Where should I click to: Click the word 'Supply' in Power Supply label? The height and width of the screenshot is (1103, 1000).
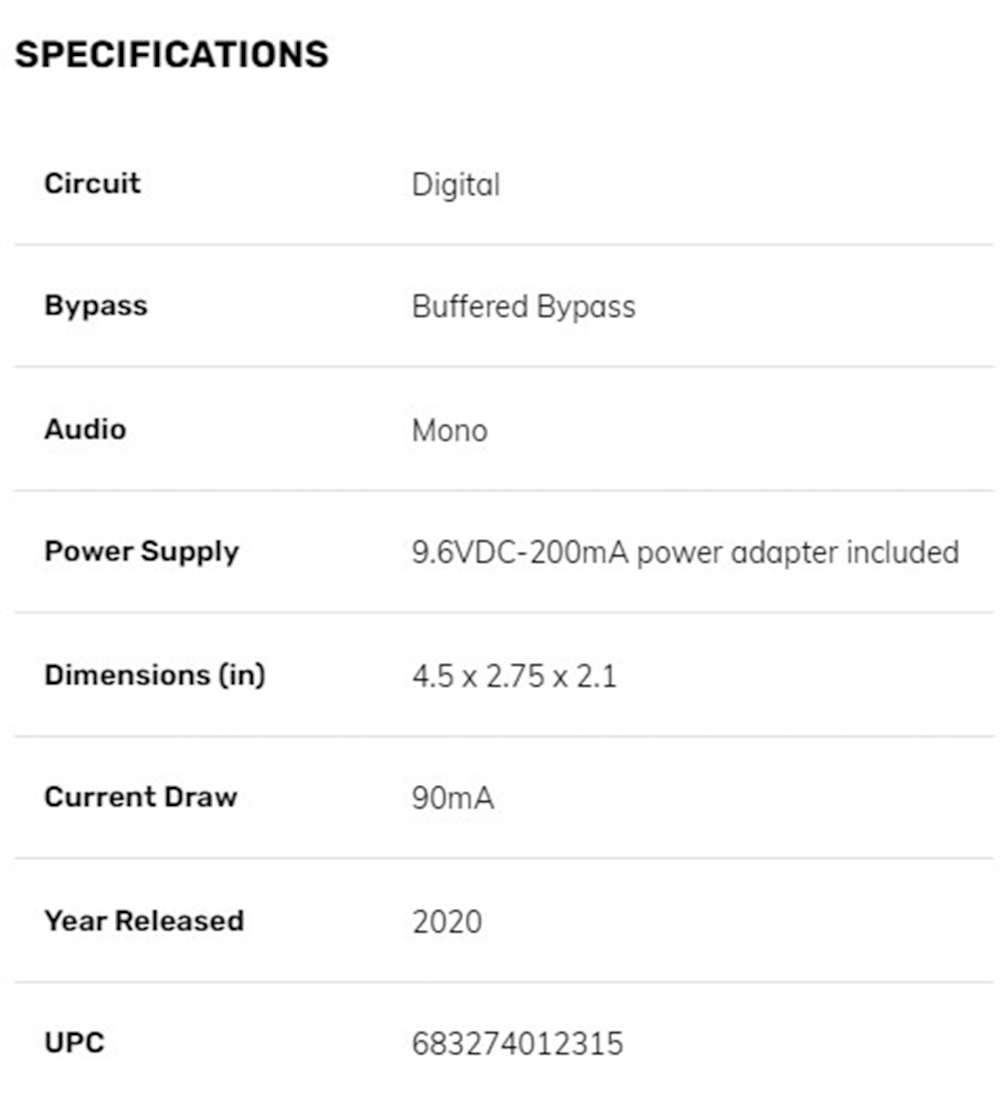pyautogui.click(x=190, y=553)
